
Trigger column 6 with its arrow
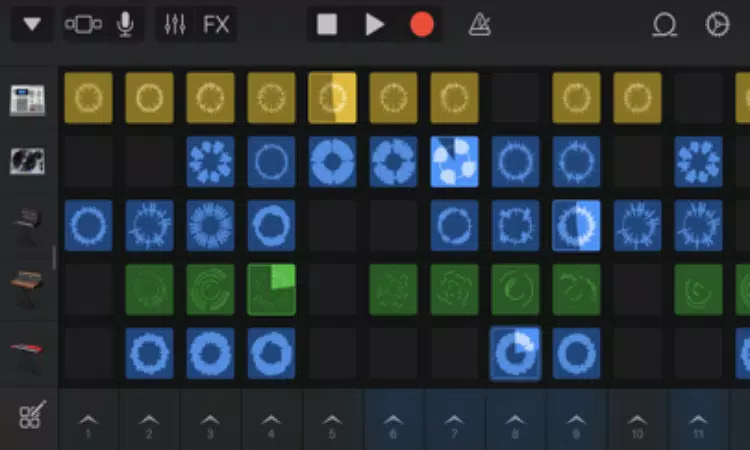(393, 420)
